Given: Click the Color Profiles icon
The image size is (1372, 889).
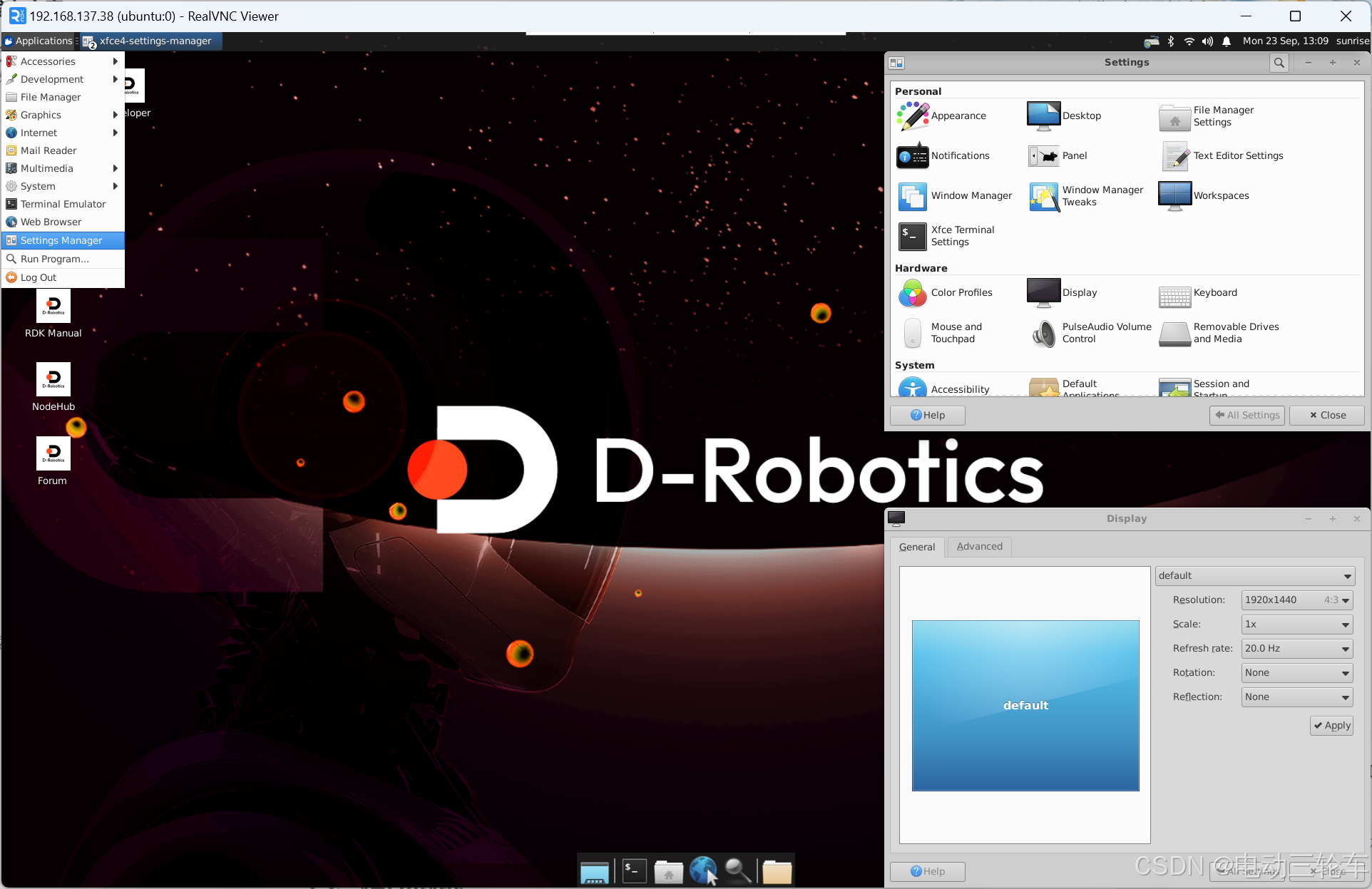Looking at the screenshot, I should click(x=913, y=293).
